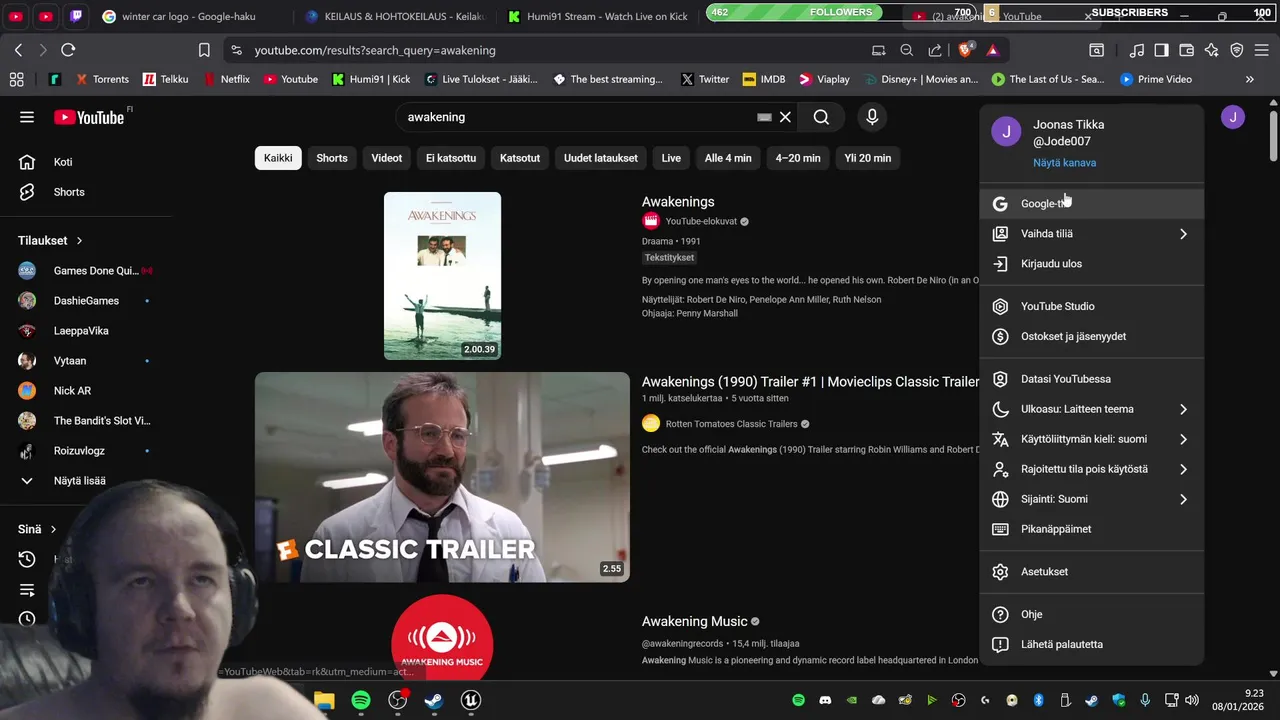The width and height of the screenshot is (1280, 720).
Task: Start voice search with the microphone
Action: click(x=872, y=117)
